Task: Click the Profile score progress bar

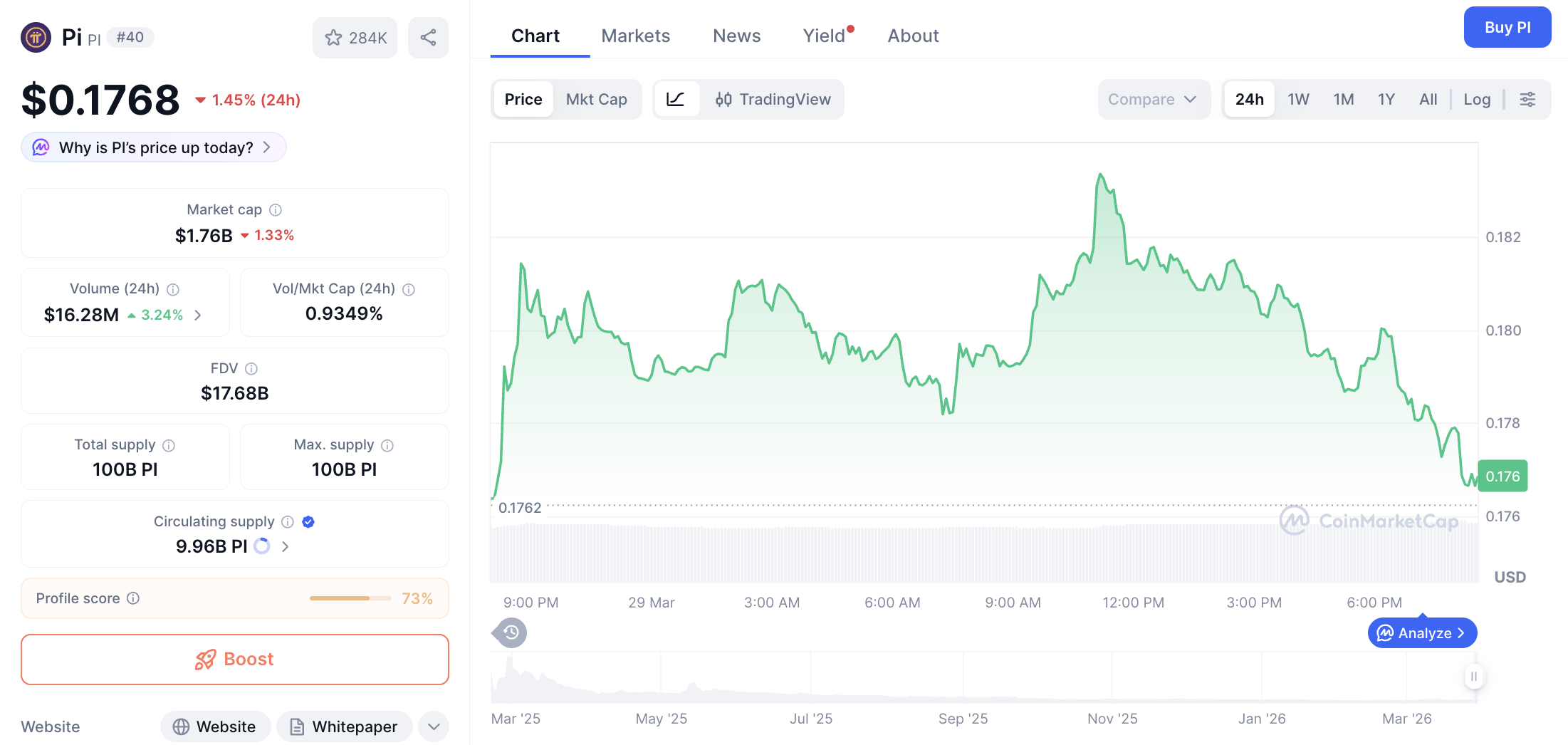Action: click(350, 598)
